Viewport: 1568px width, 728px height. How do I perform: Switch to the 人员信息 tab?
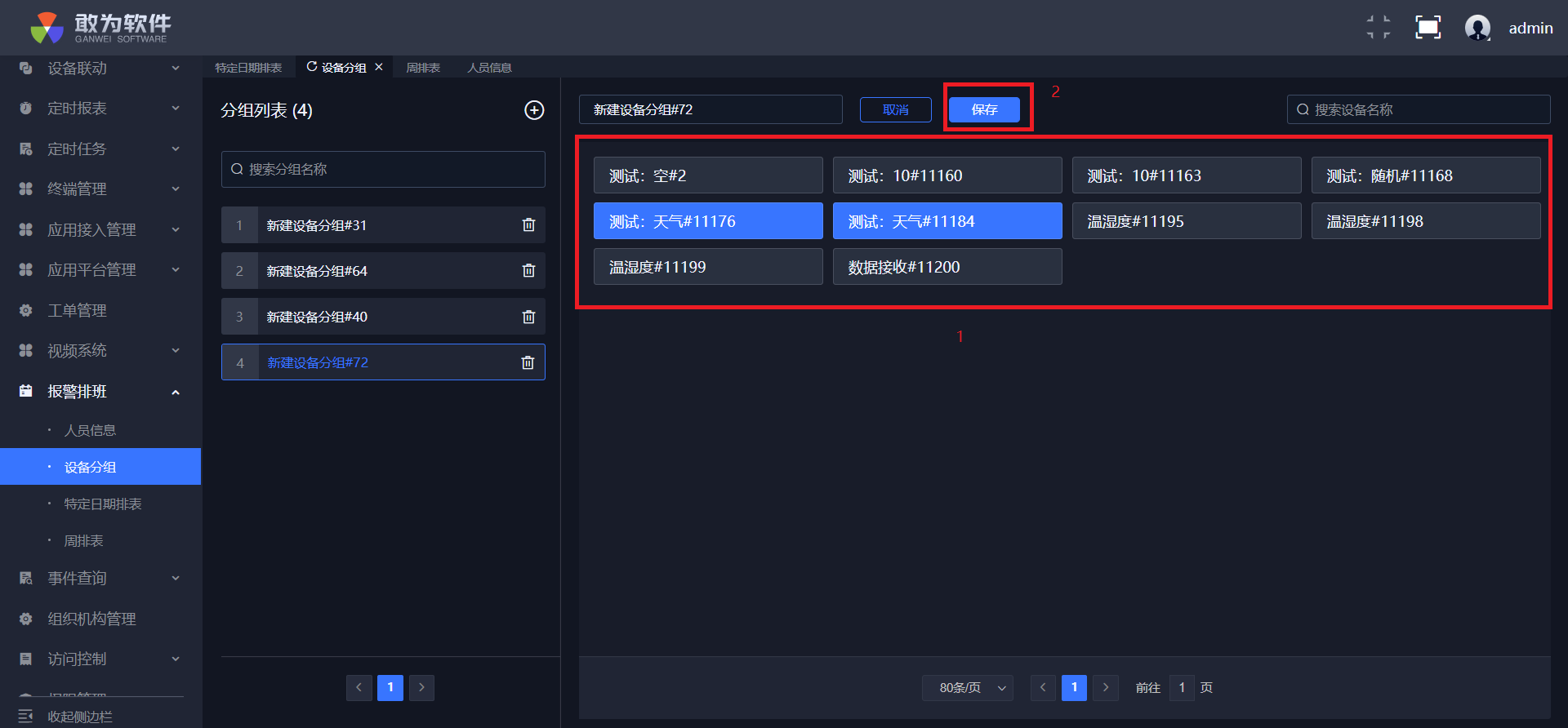[x=489, y=68]
